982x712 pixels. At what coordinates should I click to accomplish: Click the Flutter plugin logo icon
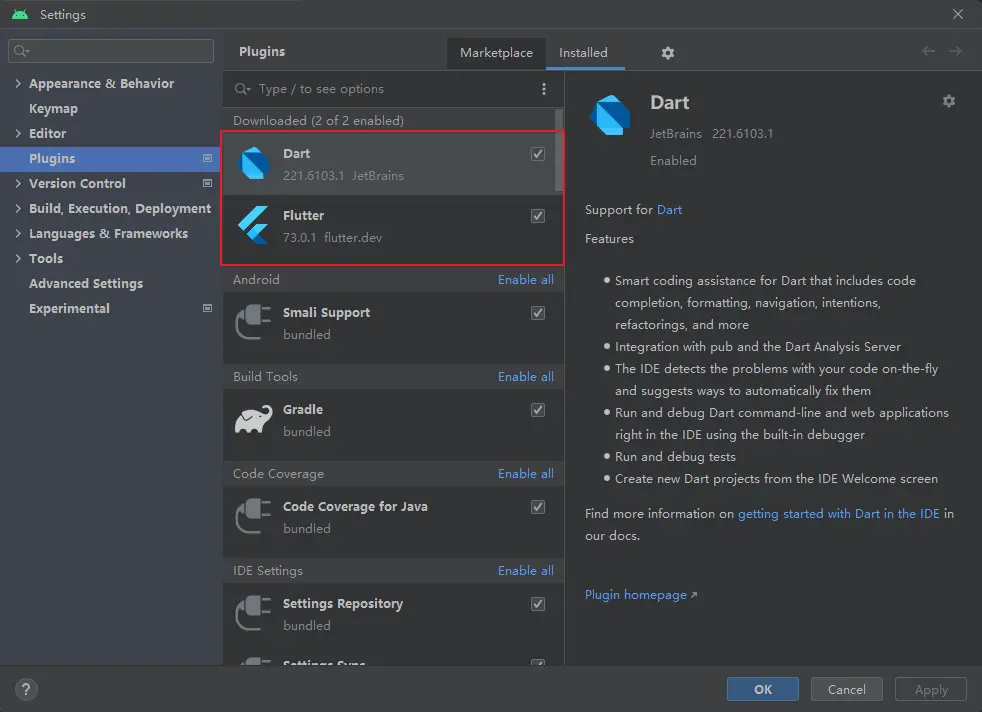[x=254, y=226]
